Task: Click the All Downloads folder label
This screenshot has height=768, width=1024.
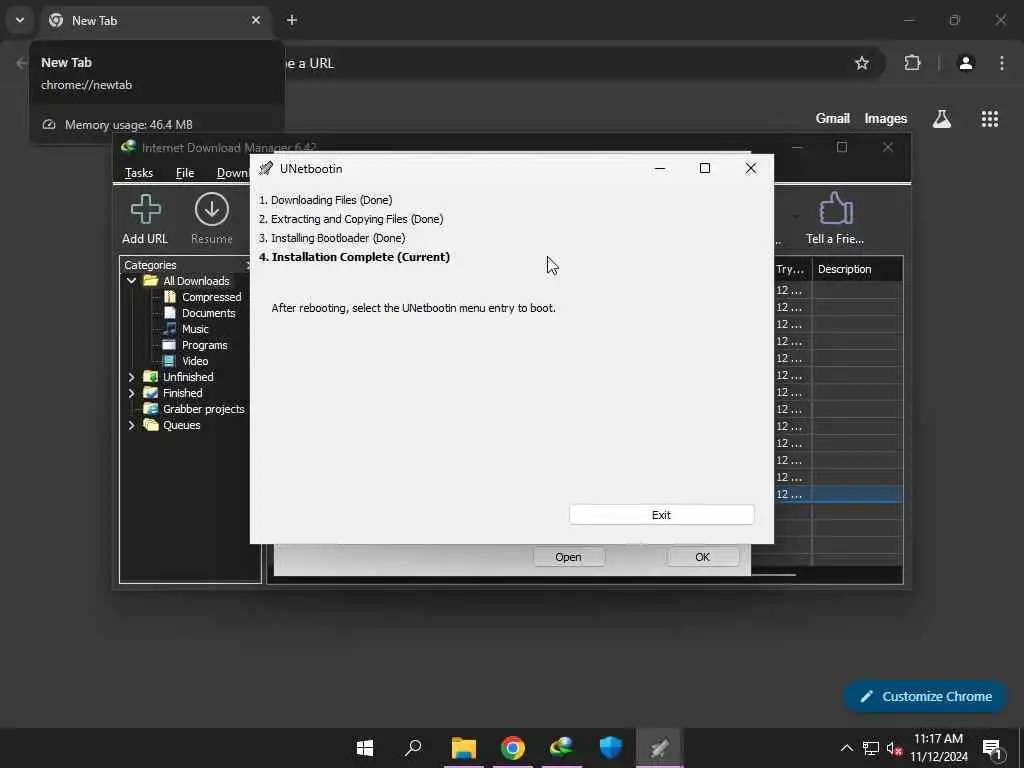Action: click(x=196, y=281)
